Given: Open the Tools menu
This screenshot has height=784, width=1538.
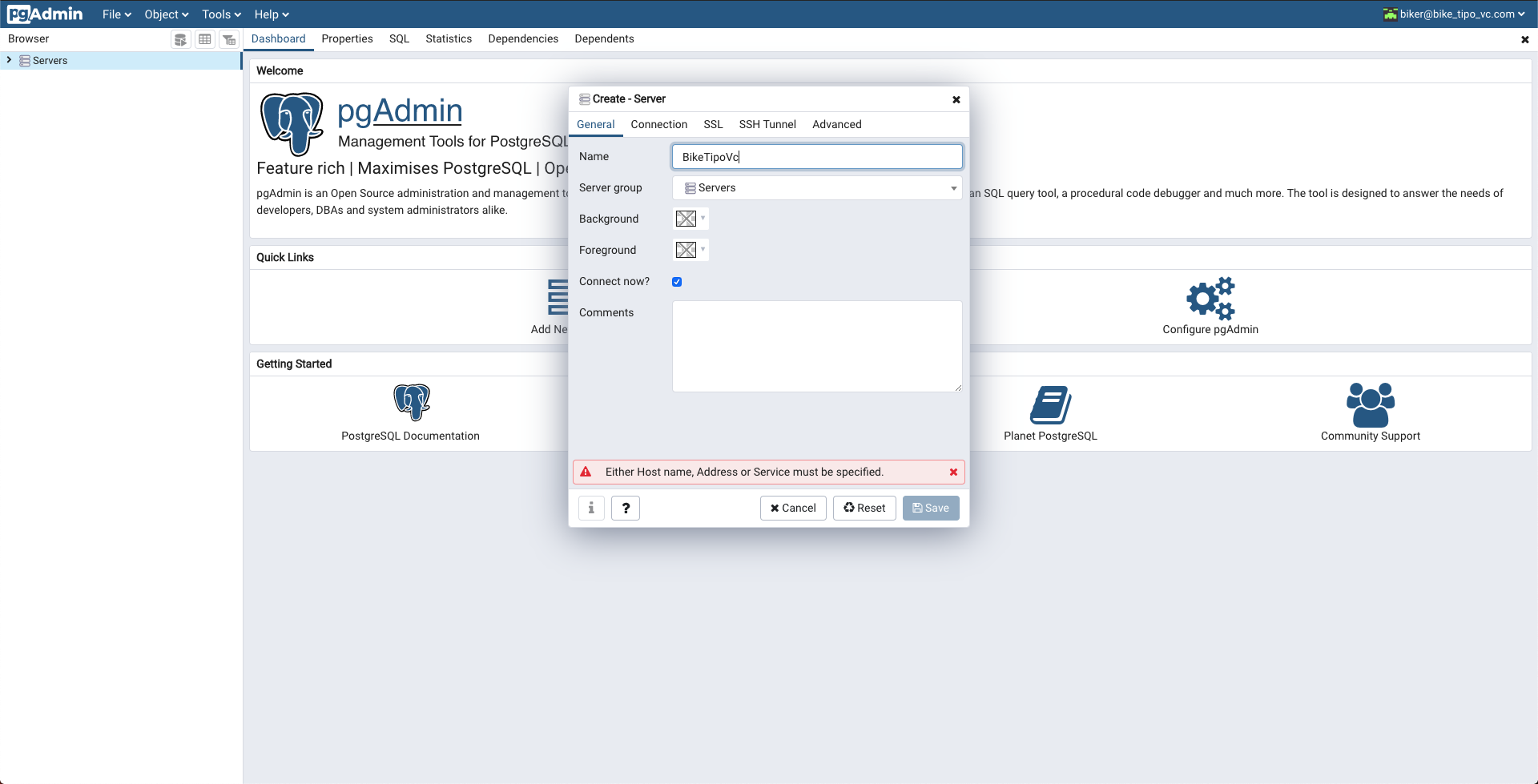Looking at the screenshot, I should [221, 14].
